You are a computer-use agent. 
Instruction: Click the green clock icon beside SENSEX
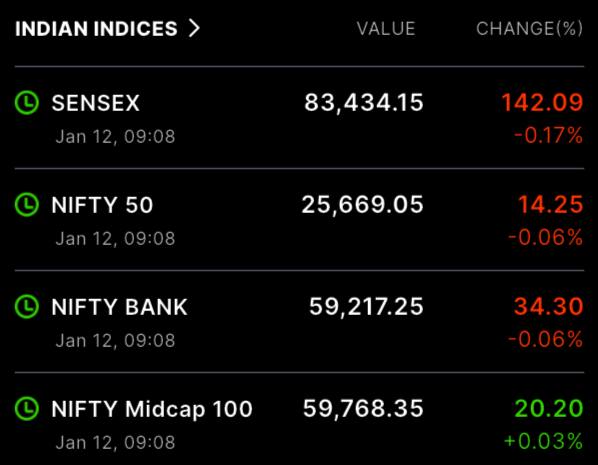tap(27, 103)
